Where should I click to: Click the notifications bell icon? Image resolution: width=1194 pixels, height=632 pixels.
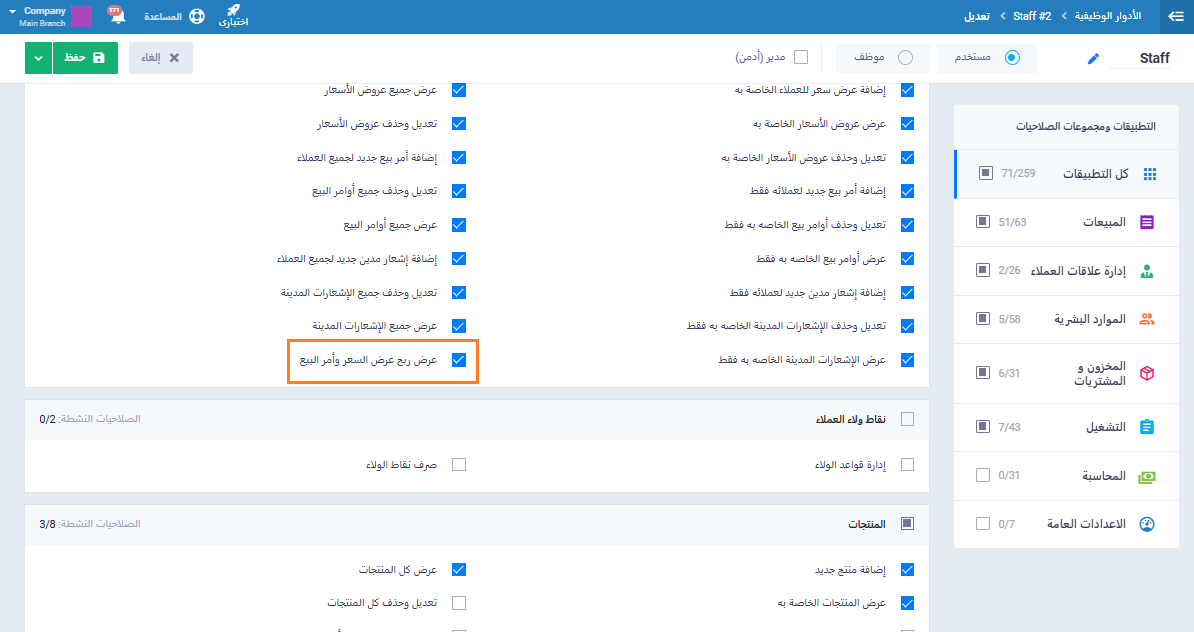[117, 17]
